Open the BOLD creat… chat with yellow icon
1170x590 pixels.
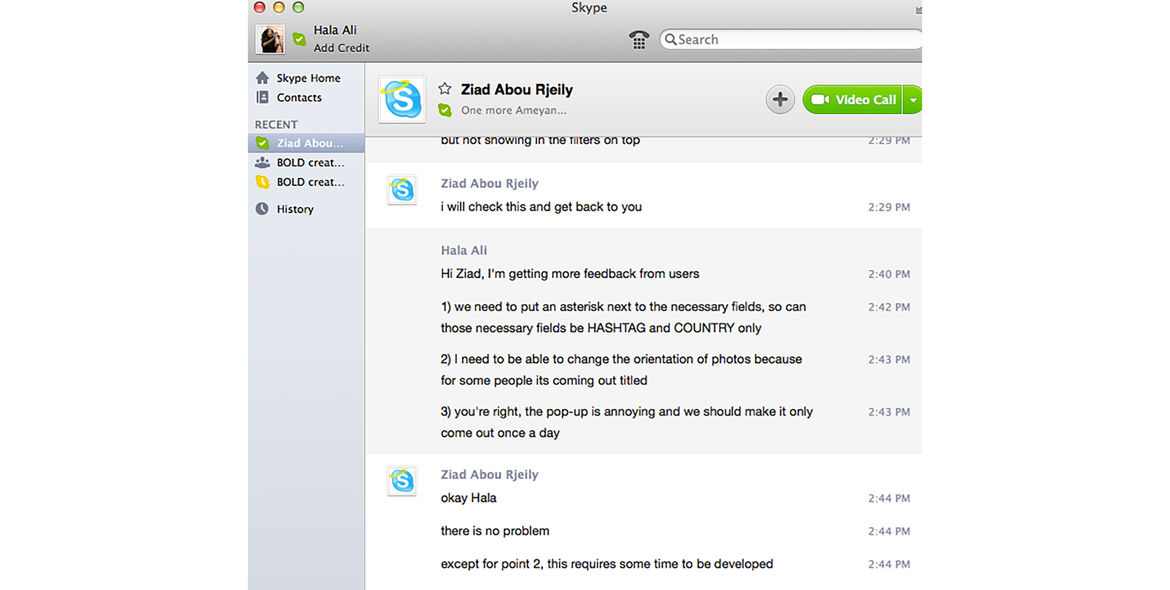tap(306, 181)
